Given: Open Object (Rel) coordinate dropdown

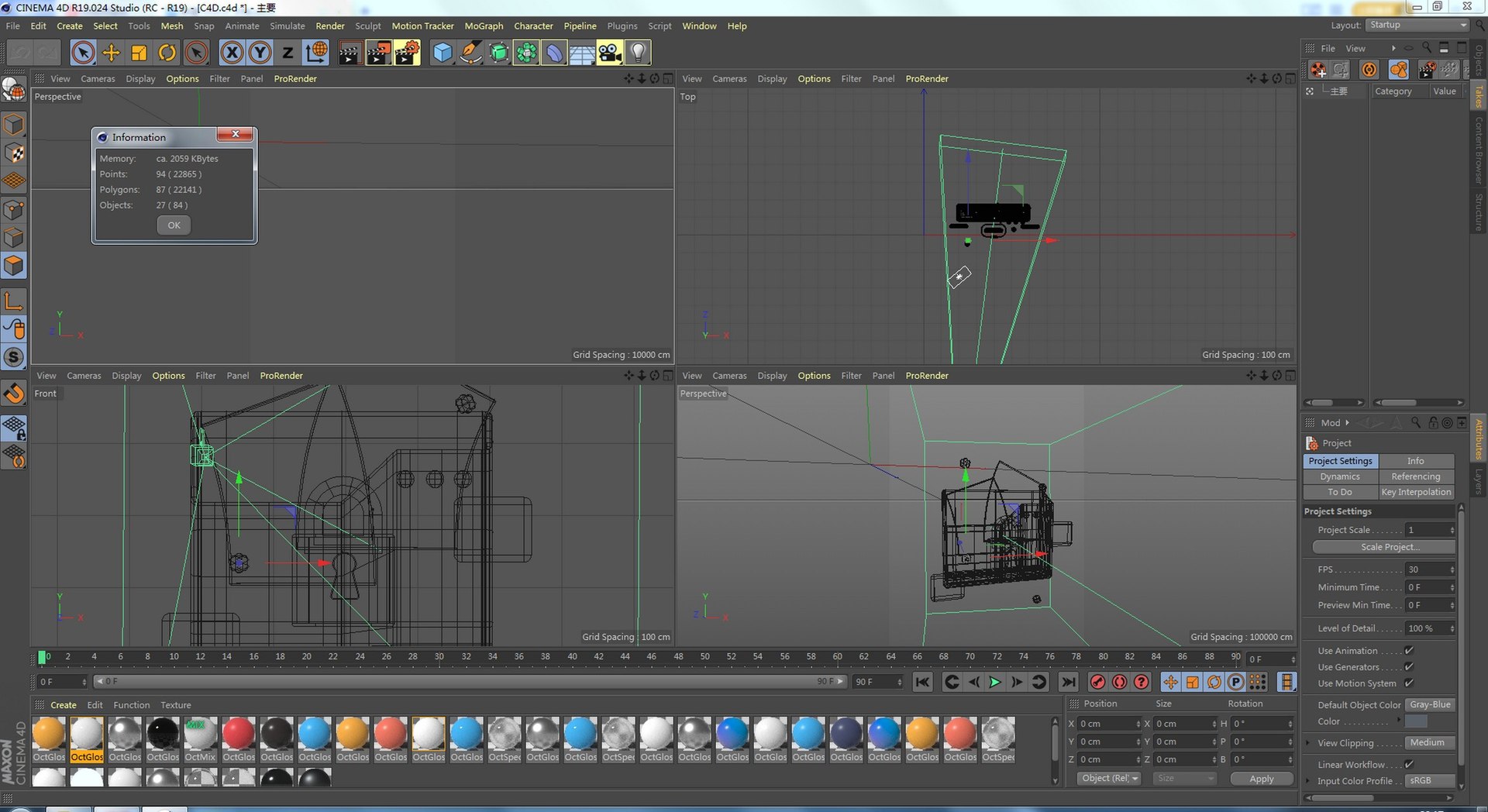Looking at the screenshot, I should point(1109,779).
